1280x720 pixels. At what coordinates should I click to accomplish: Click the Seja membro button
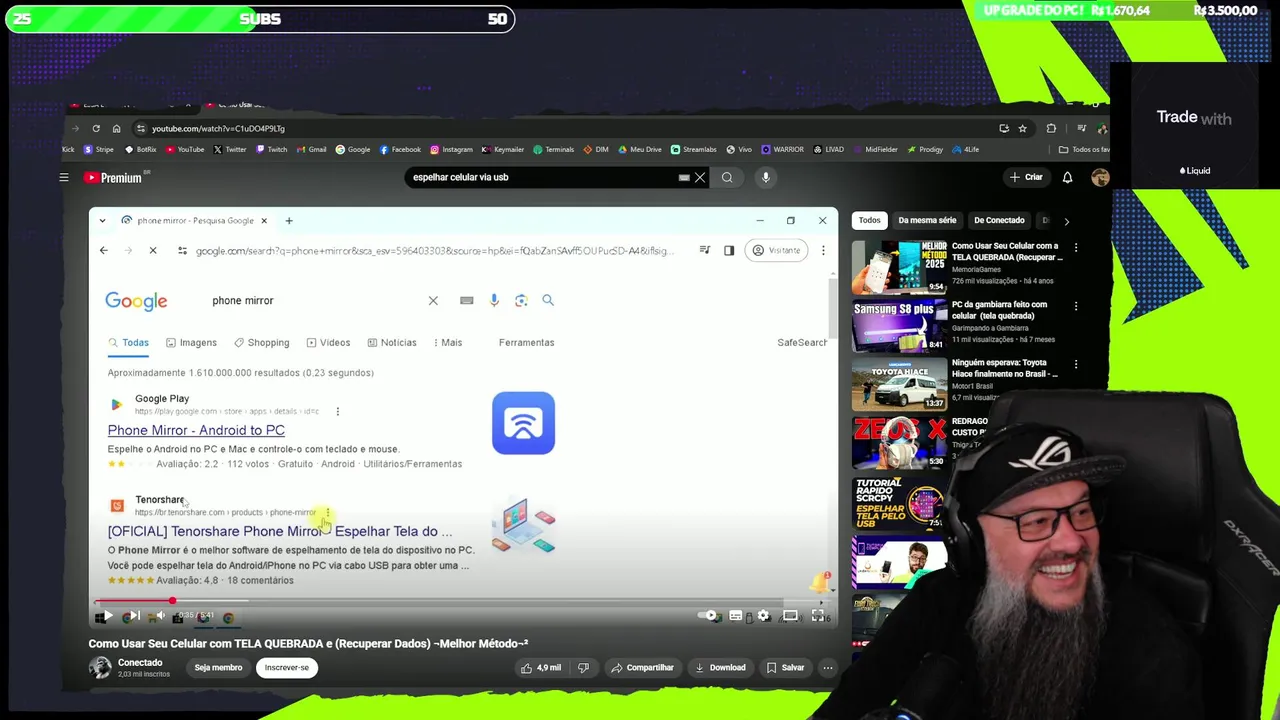[x=218, y=667]
